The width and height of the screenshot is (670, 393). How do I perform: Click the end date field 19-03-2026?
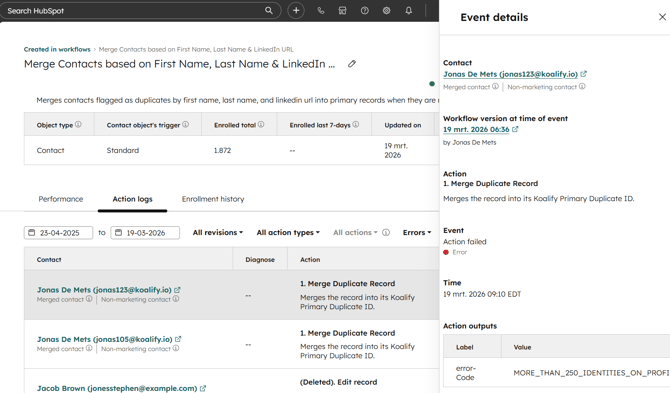point(145,233)
